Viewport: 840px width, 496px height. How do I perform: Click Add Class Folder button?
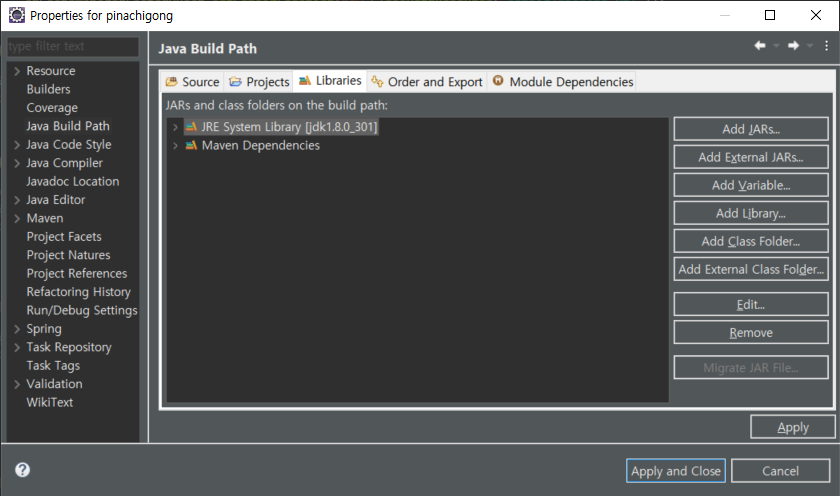click(x=751, y=241)
